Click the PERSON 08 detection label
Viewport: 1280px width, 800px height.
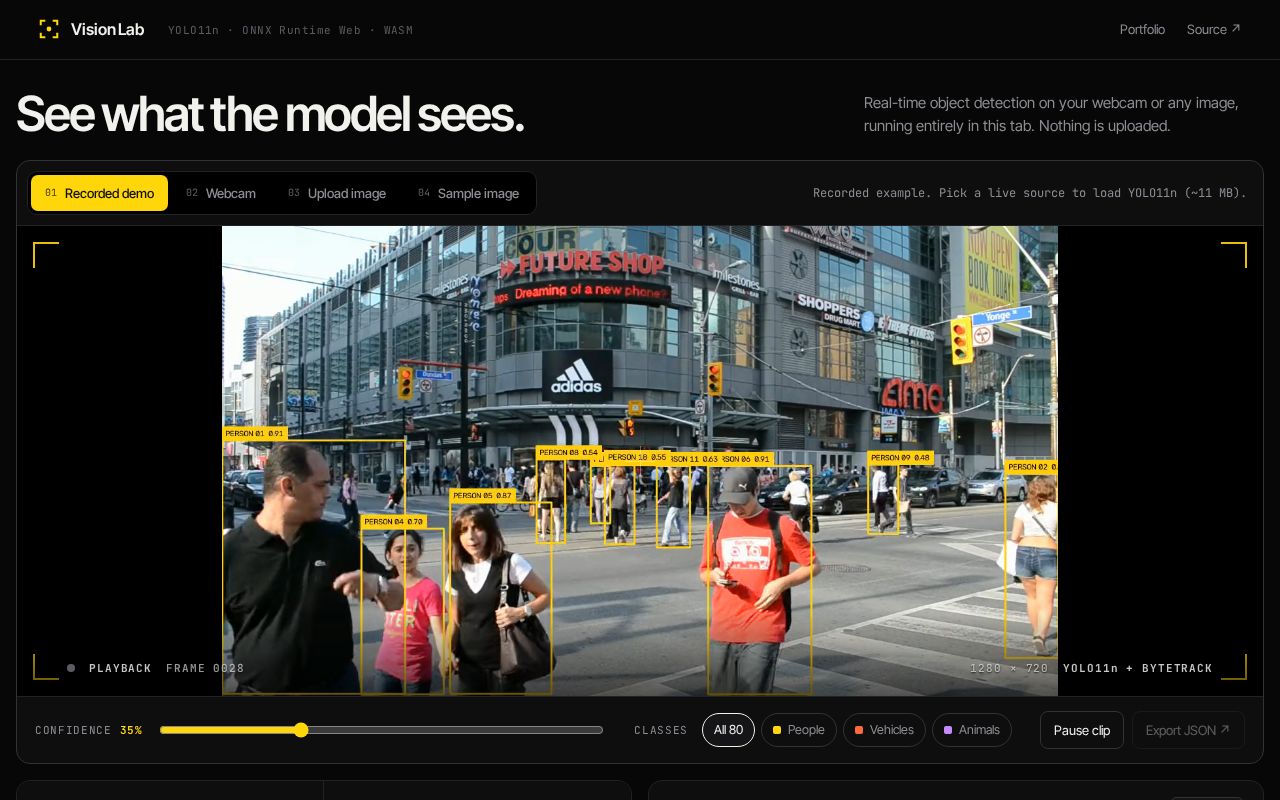(568, 452)
